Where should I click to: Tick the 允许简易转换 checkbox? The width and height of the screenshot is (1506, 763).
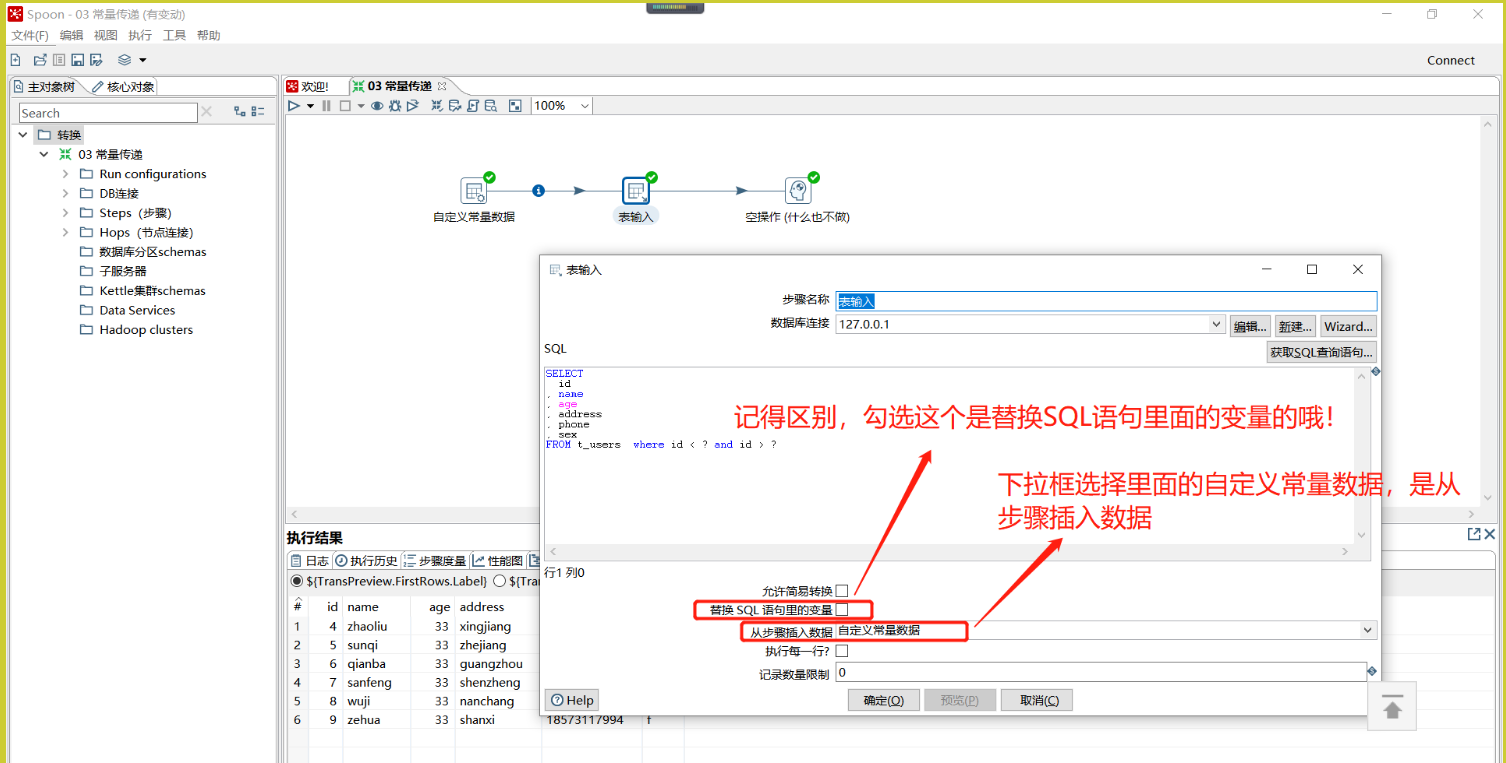(842, 590)
